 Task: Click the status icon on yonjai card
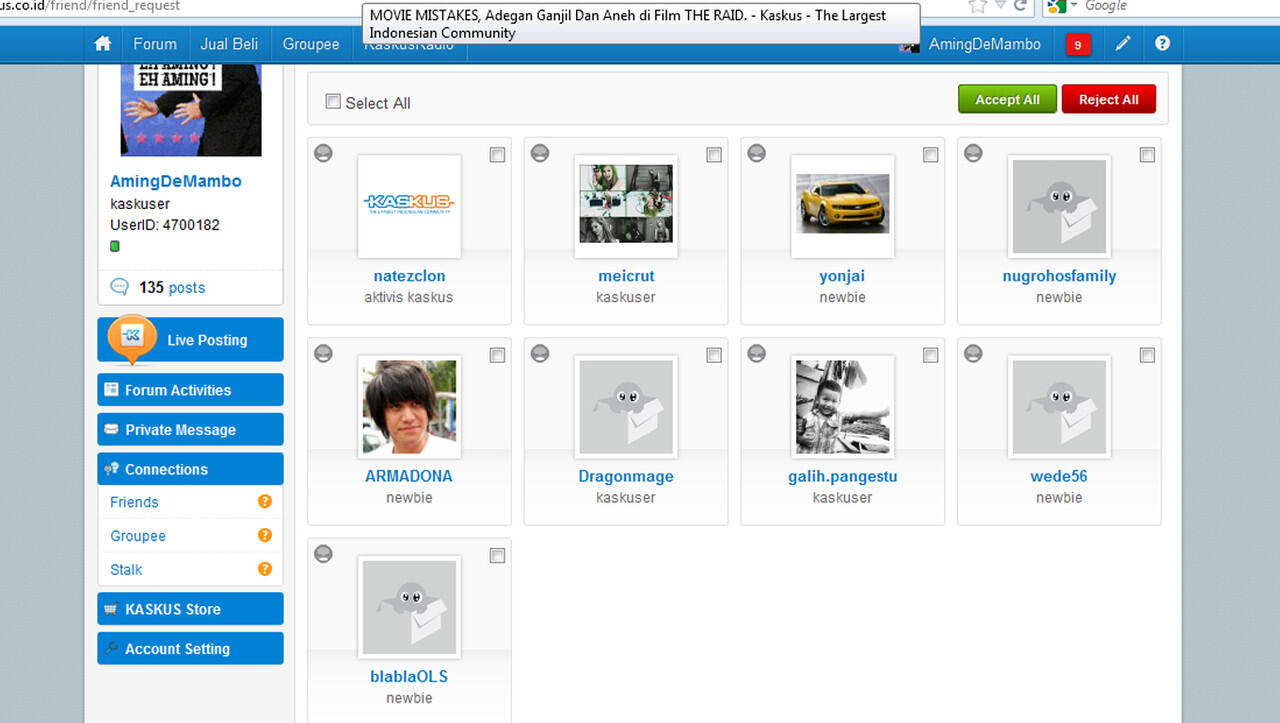pyautogui.click(x=757, y=153)
